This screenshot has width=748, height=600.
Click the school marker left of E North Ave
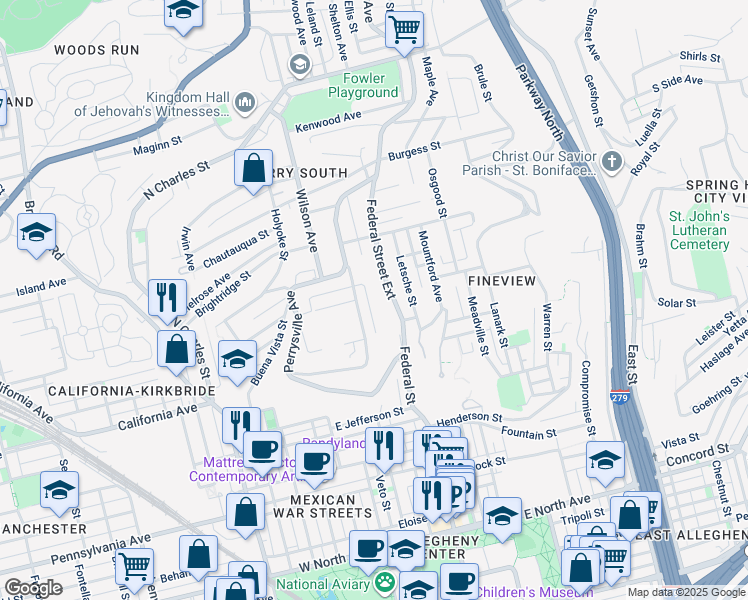tap(502, 517)
